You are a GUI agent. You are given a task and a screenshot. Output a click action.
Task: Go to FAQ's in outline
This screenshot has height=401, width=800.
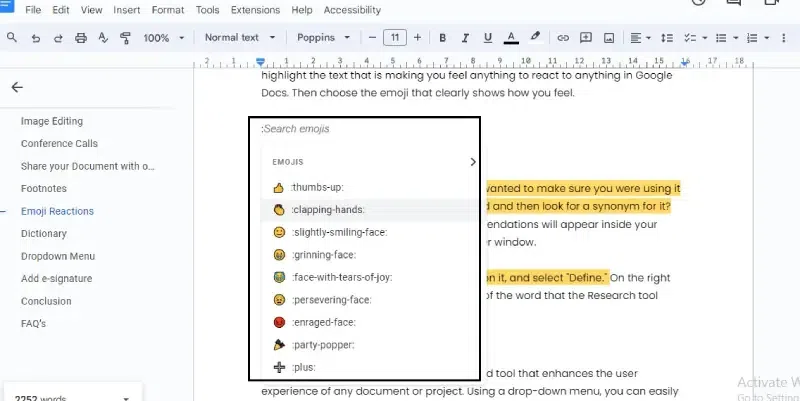click(33, 323)
